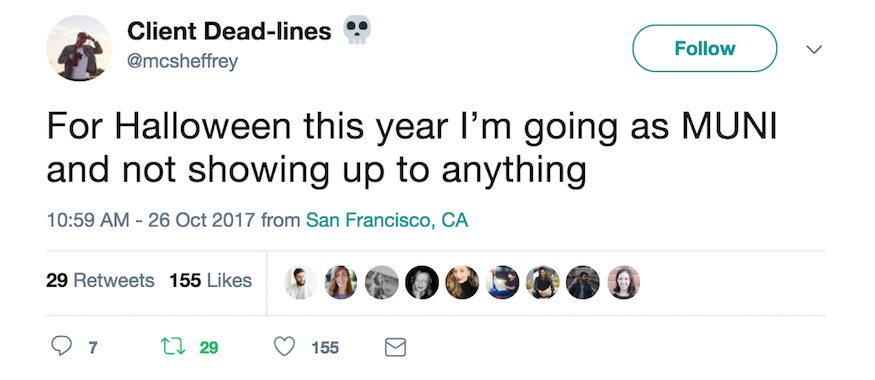Click the retweet count number 29
Image resolution: width=875 pixels, height=380 pixels.
209,348
